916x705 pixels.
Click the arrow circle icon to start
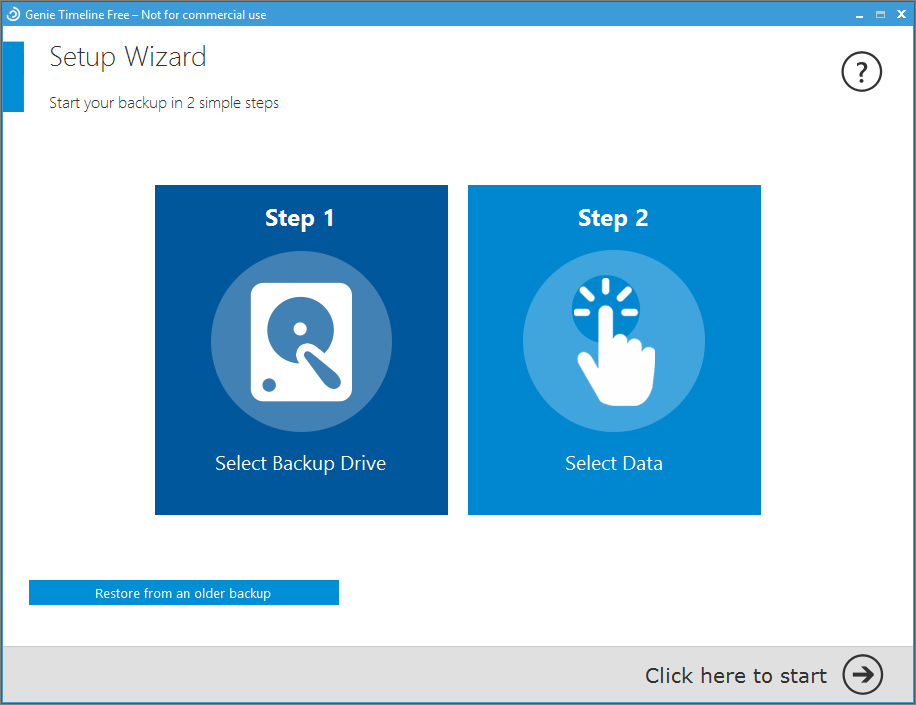point(862,674)
